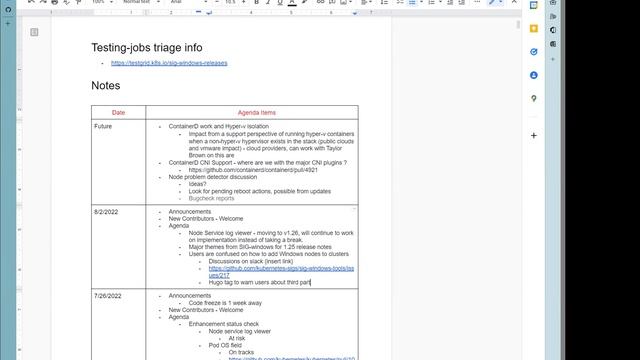Image resolution: width=640 pixels, height=360 pixels.
Task: Click "At risk" bullet
Action: coord(237,338)
